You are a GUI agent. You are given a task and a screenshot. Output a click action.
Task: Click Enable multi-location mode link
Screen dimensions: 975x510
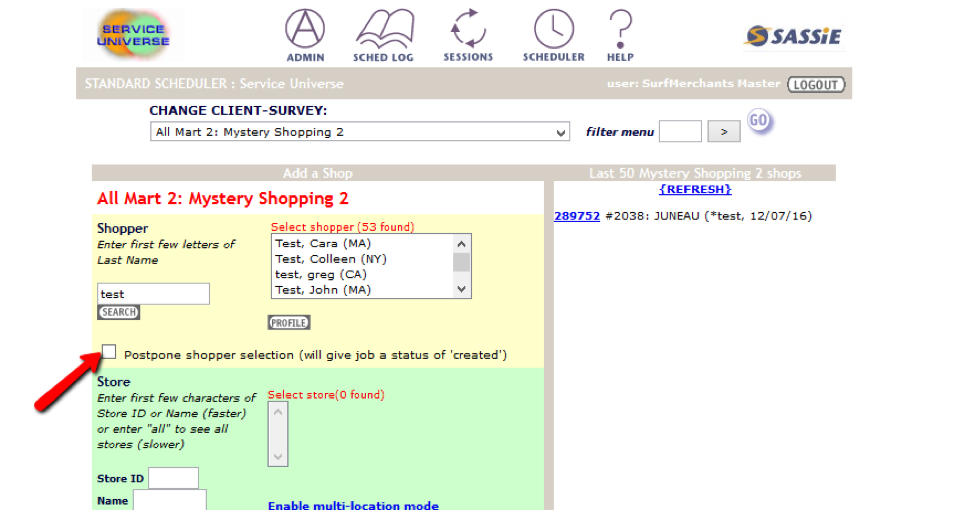coord(353,505)
